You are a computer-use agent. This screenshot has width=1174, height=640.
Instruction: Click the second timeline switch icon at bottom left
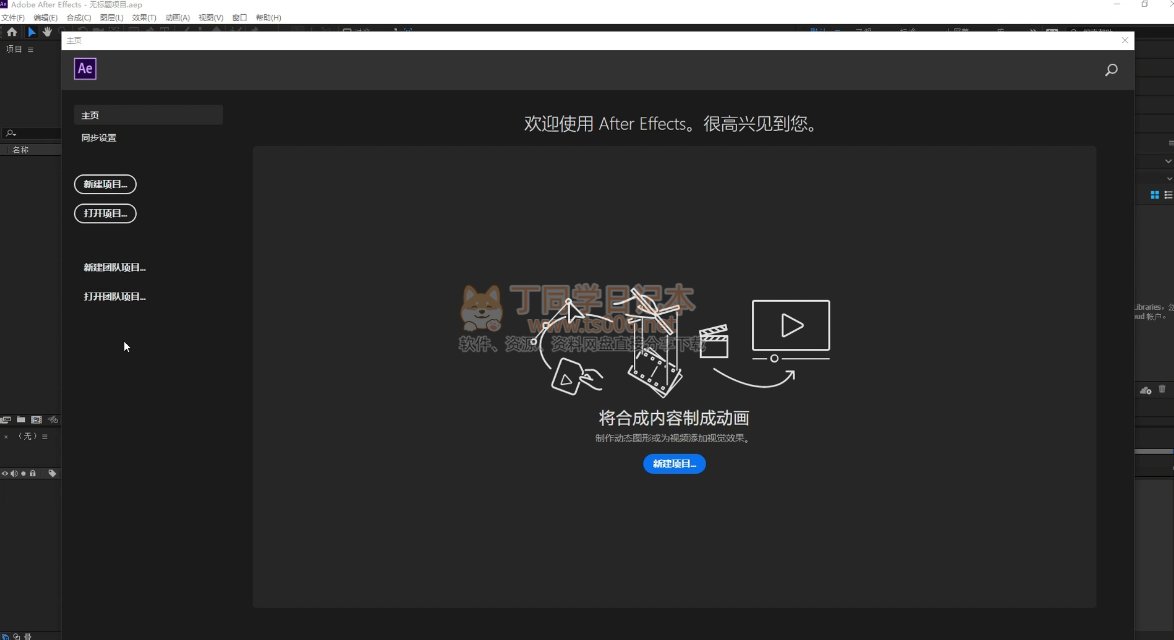pyautogui.click(x=16, y=636)
